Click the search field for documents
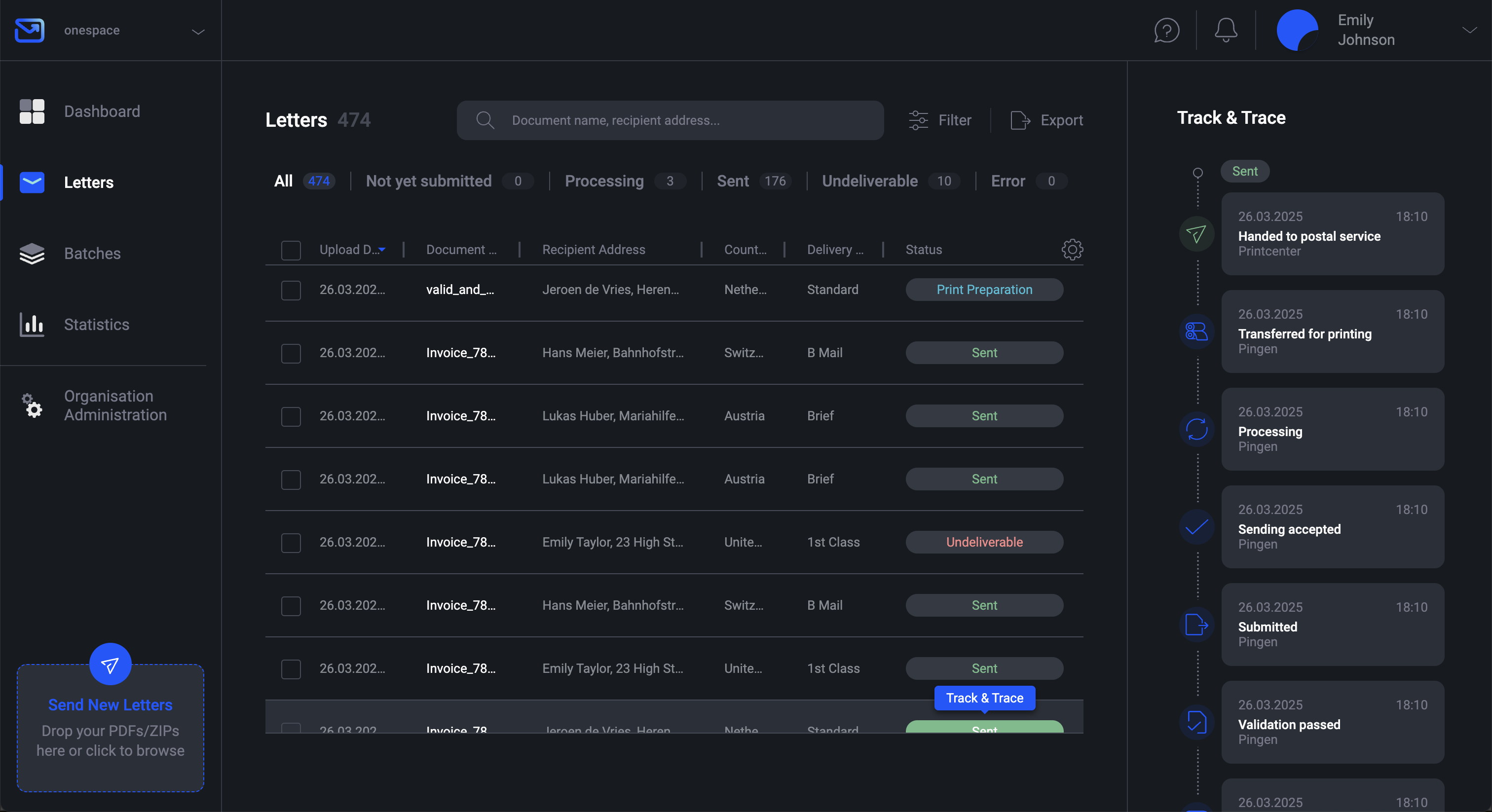The height and width of the screenshot is (812, 1492). point(670,120)
